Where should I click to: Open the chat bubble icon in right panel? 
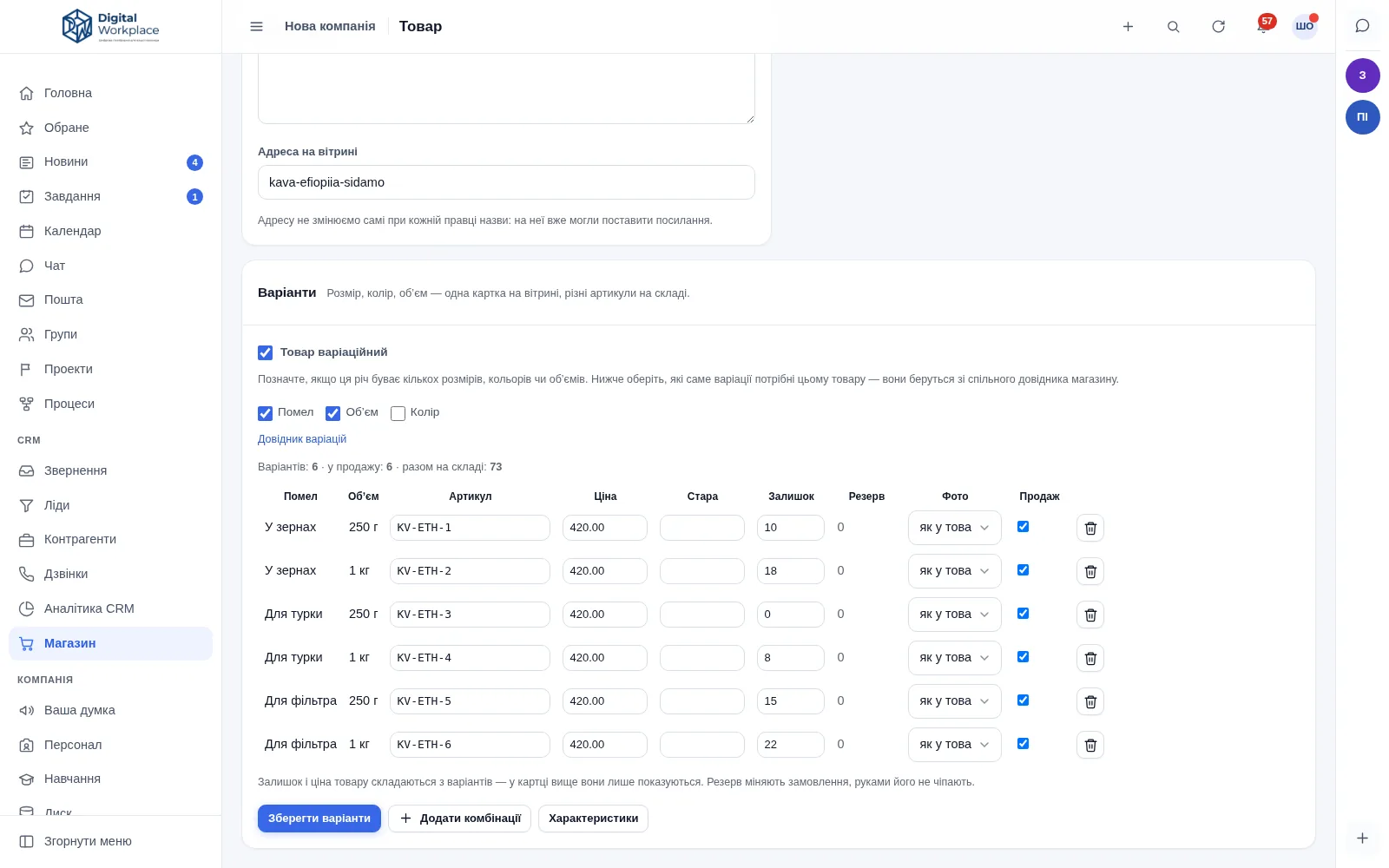tap(1362, 26)
